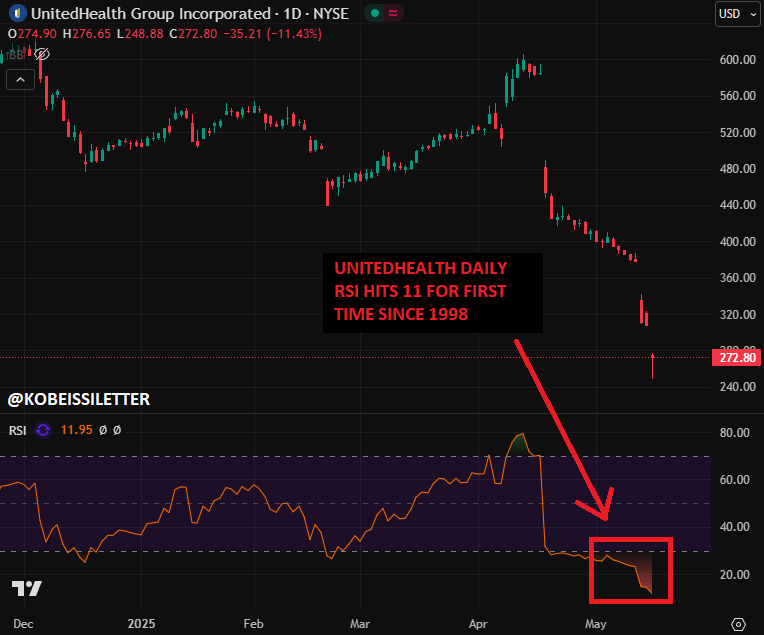Click the Mar date axis label

(360, 624)
